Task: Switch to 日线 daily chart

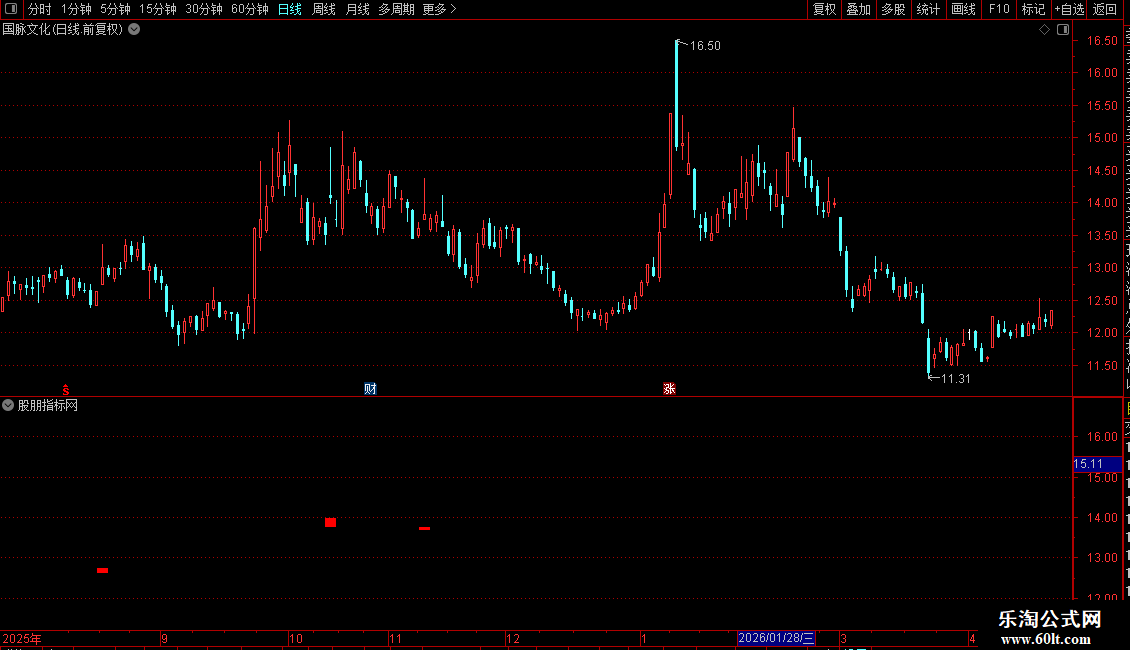Action: click(x=290, y=9)
